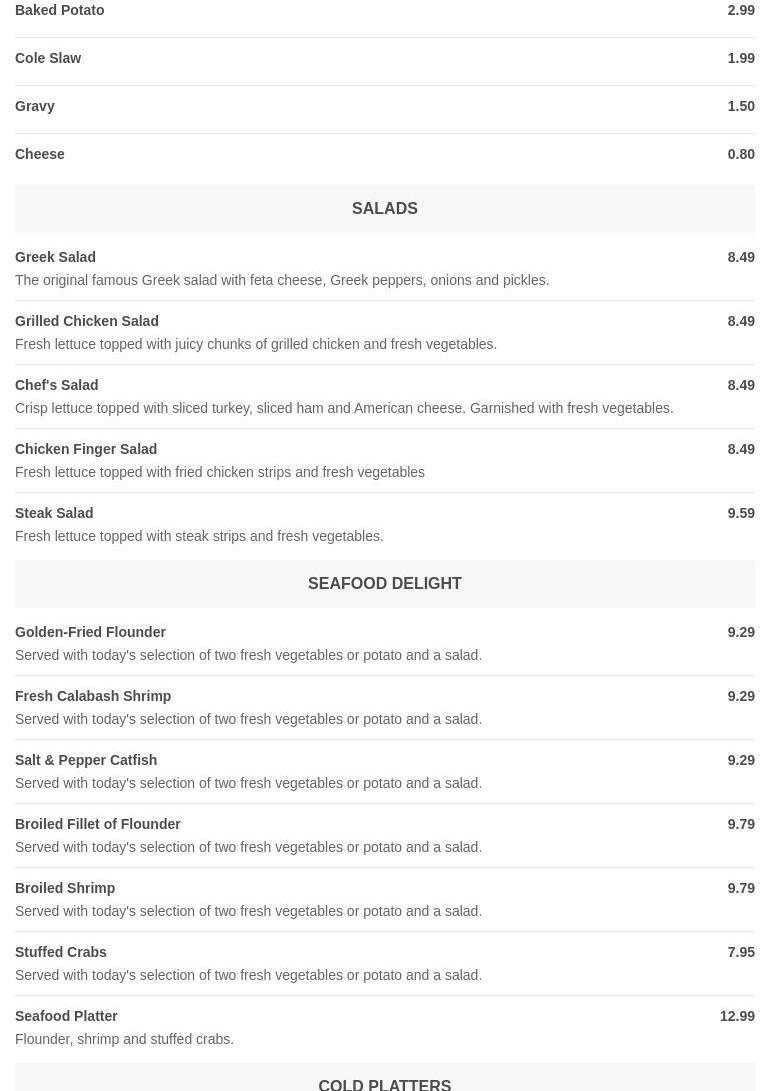This screenshot has height=1091, width=770.
Task: Click the 12.99 Seafood Platter price
Action: point(737,1016)
